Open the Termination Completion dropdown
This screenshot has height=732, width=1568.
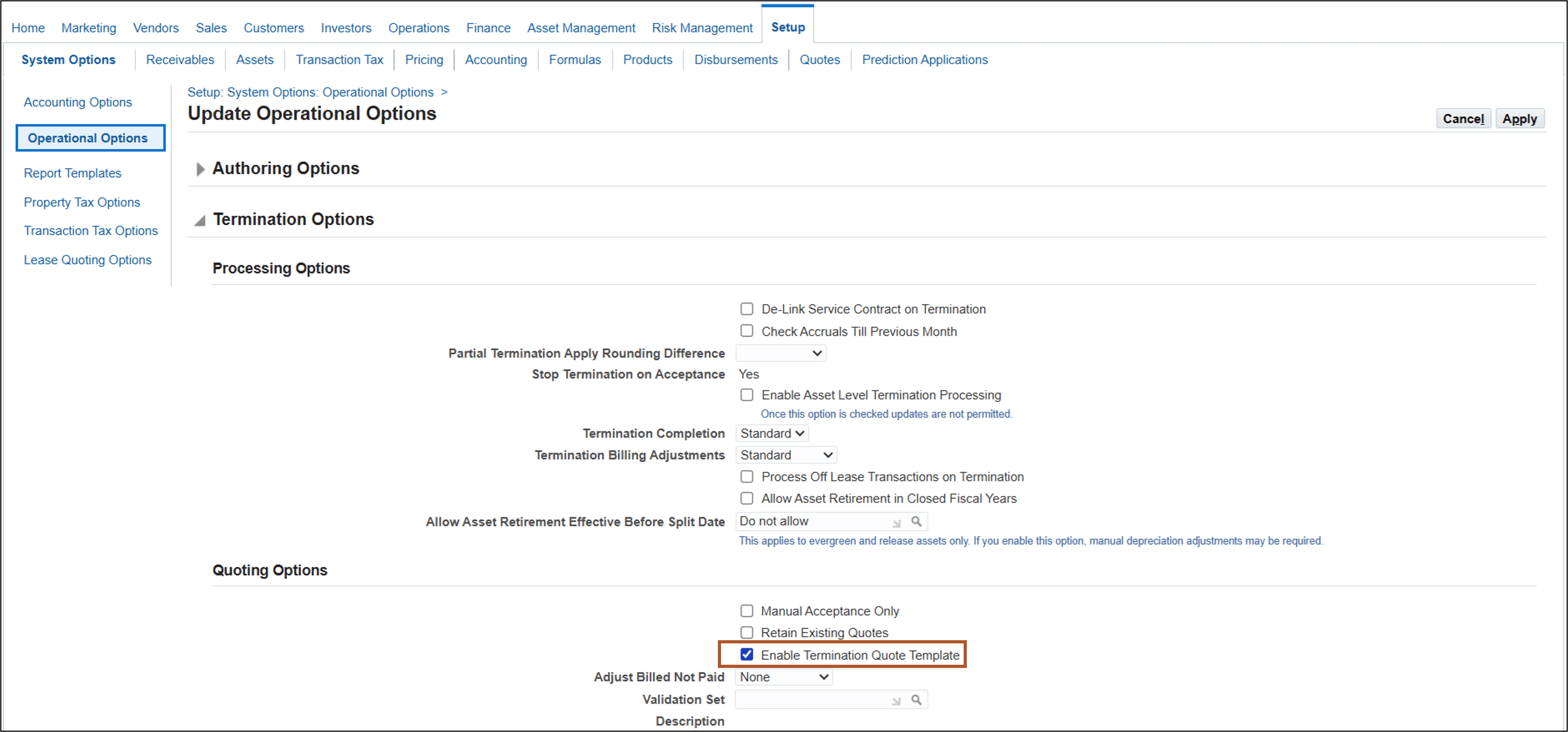pyautogui.click(x=772, y=433)
